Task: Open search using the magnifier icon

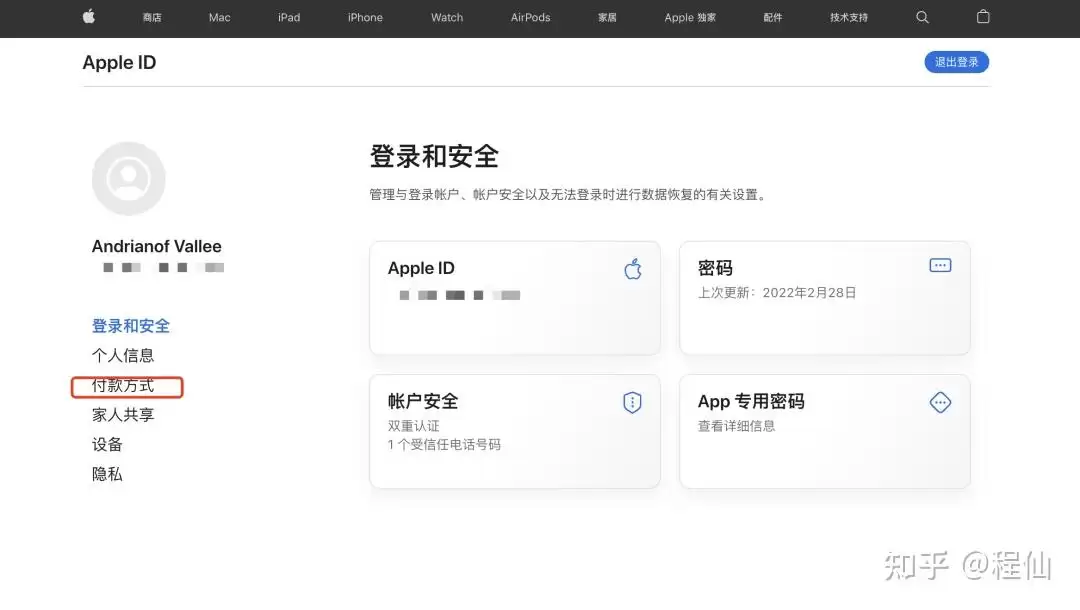Action: click(x=922, y=17)
